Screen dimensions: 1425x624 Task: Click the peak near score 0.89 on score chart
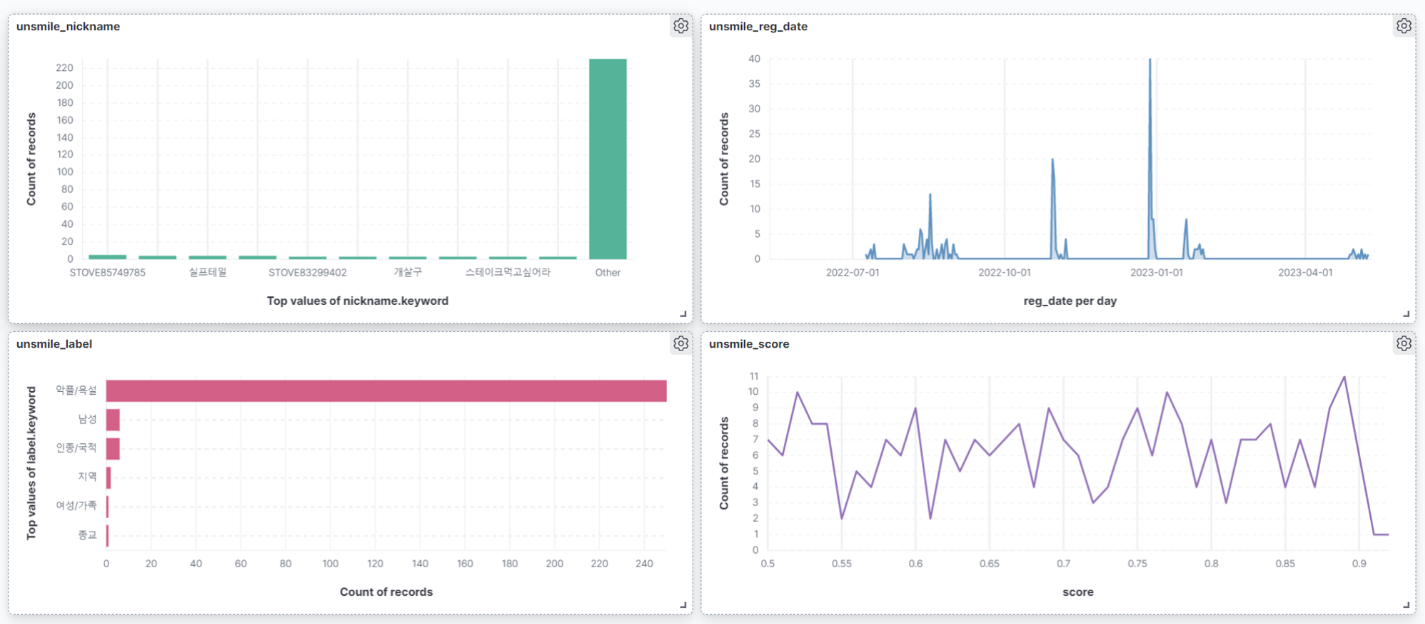coord(1343,377)
